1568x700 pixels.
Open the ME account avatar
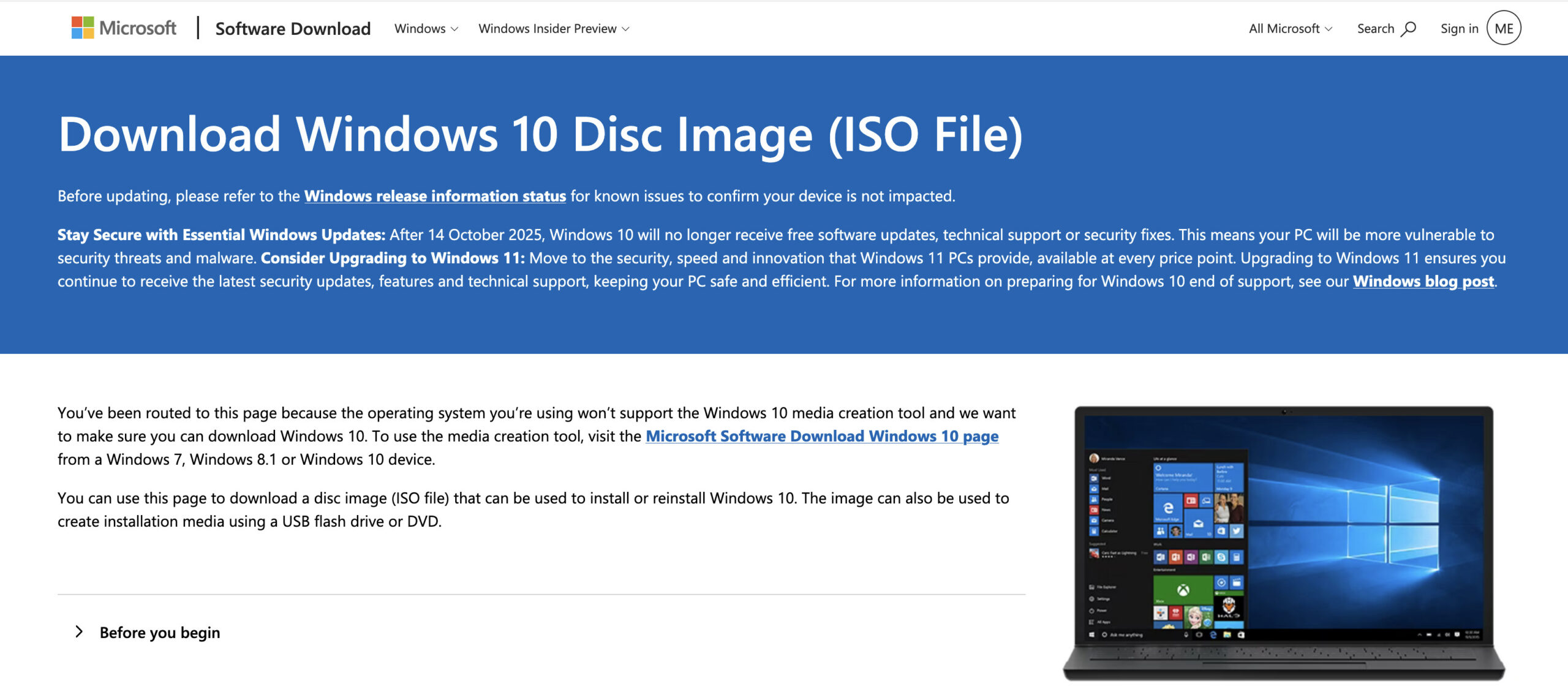[x=1504, y=28]
